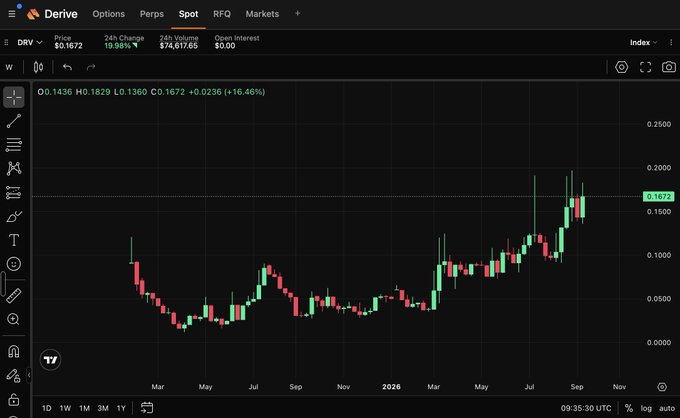Screen dimensions: 680x418
Task: Toggle percentage scale
Action: point(628,408)
